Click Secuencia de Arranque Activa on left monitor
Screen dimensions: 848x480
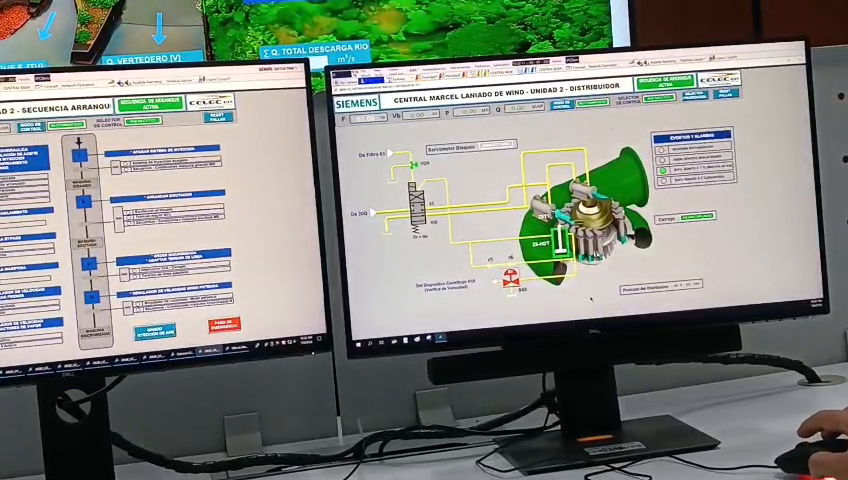point(150,104)
